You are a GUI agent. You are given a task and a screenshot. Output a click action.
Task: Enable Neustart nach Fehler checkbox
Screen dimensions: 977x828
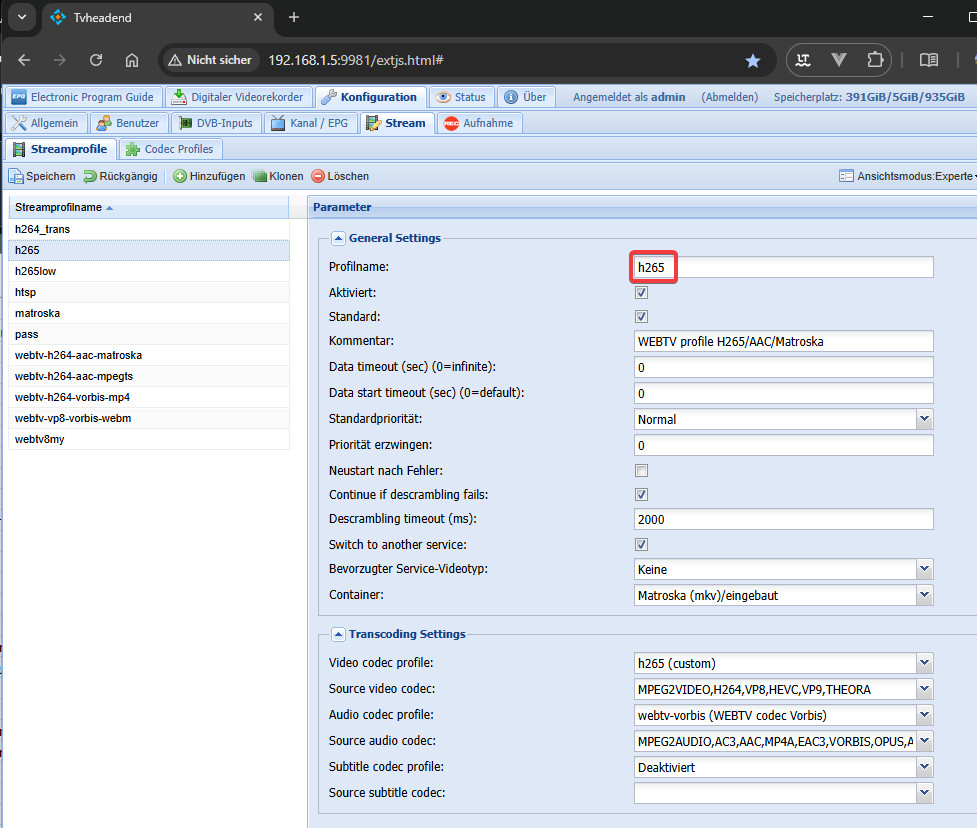click(642, 471)
